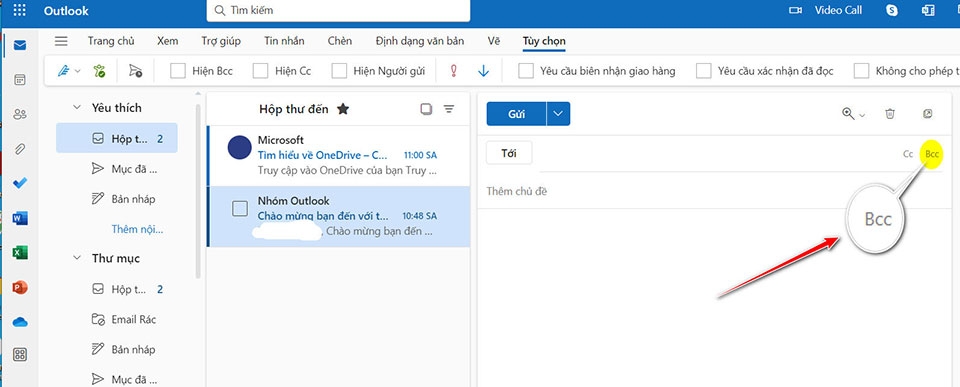Open the message list filter icon
This screenshot has height=387, width=960.
[449, 109]
